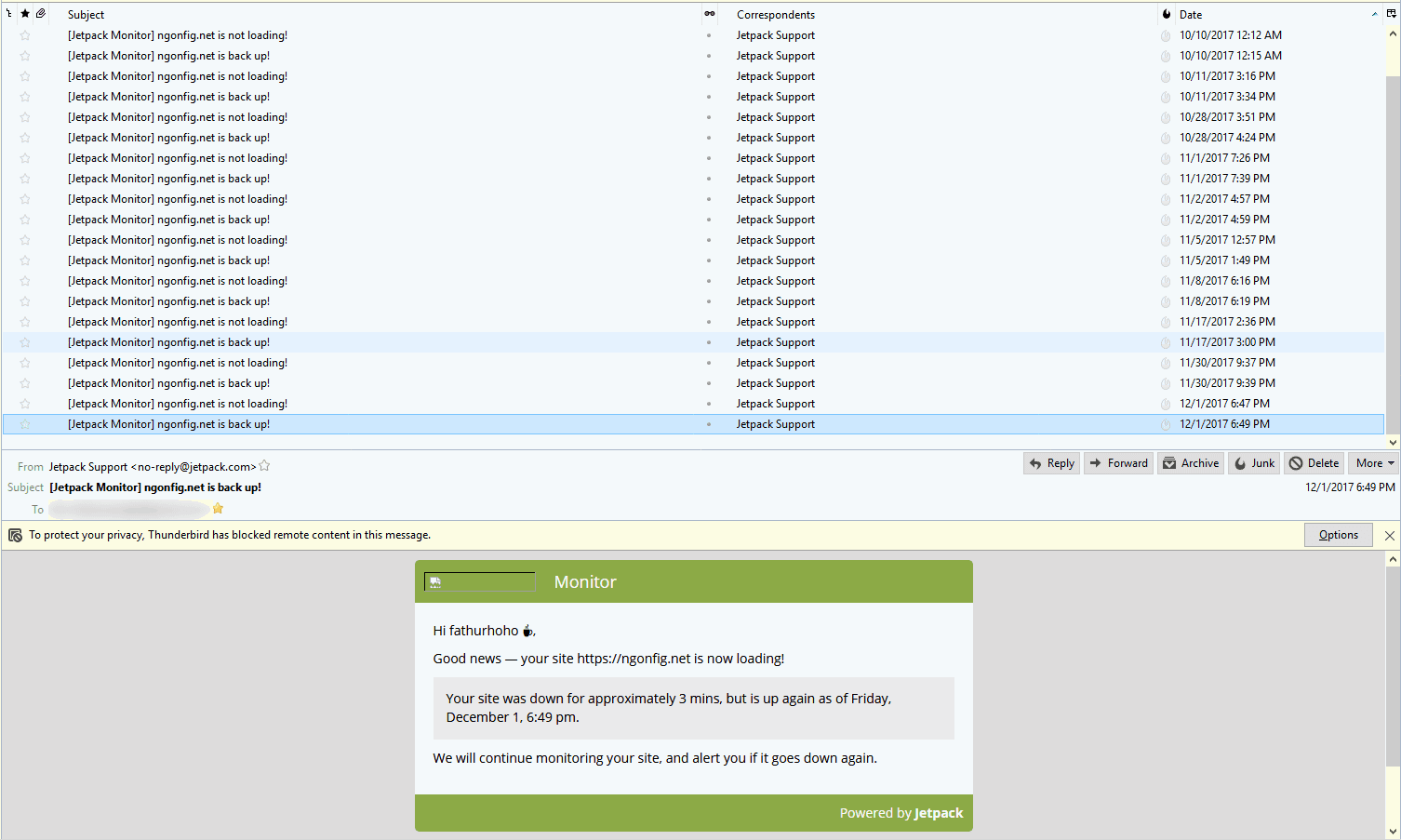This screenshot has height=840, width=1401.
Task: Toggle read dot for 11/5/2017 12:57 PM message
Action: coord(709,240)
